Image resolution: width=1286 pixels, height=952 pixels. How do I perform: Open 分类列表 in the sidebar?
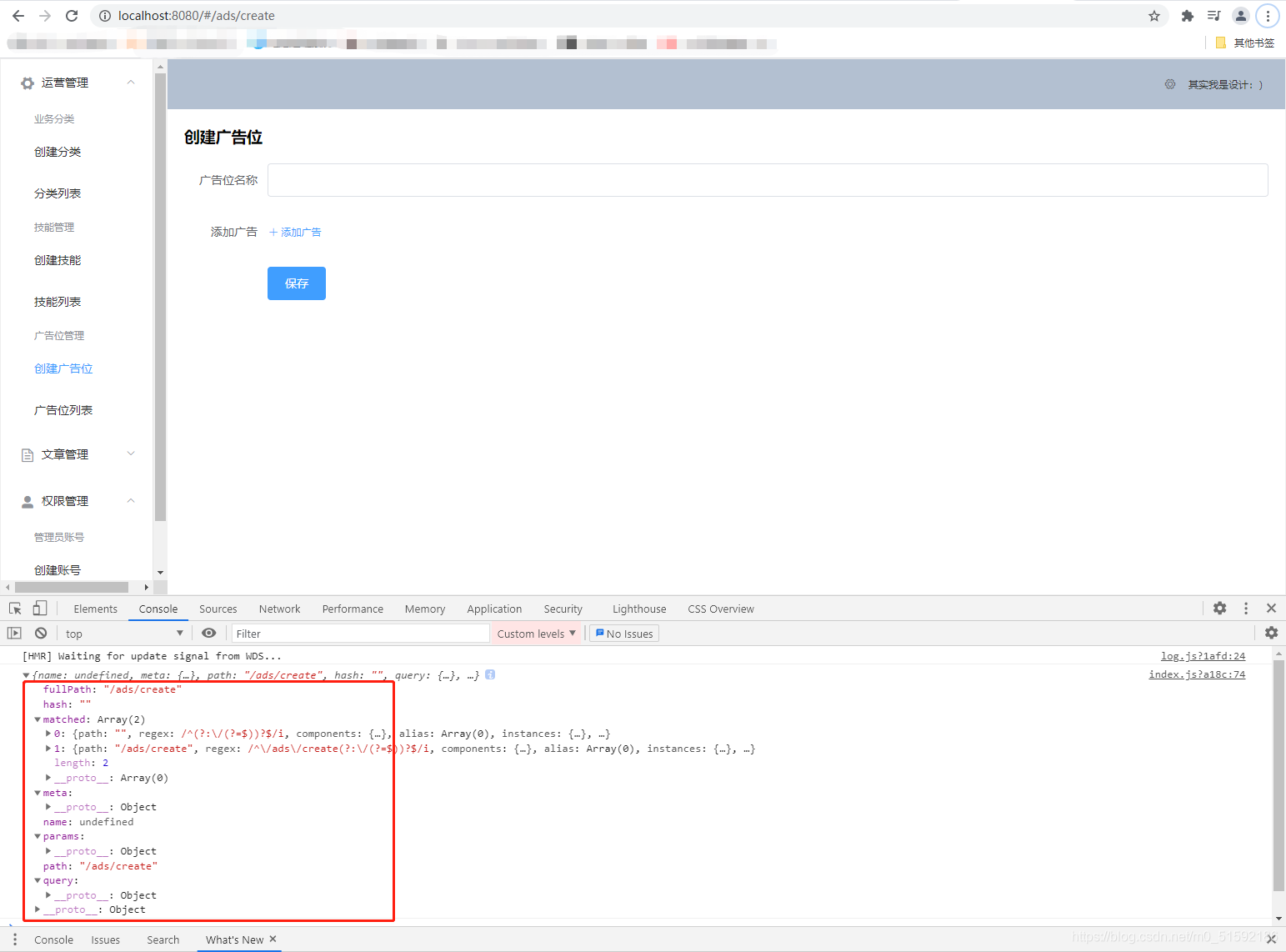coord(58,193)
